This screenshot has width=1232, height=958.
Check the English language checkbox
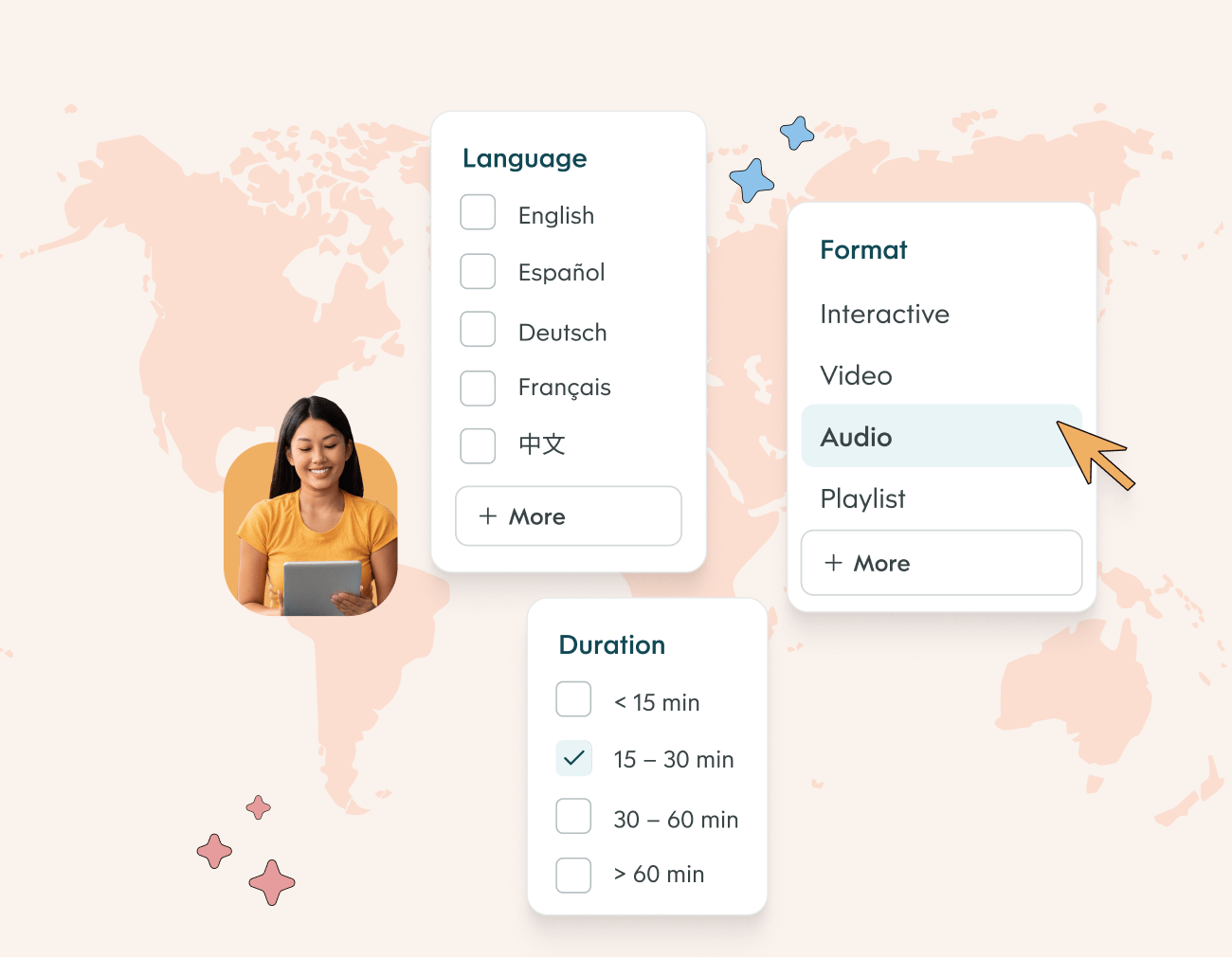pos(478,213)
